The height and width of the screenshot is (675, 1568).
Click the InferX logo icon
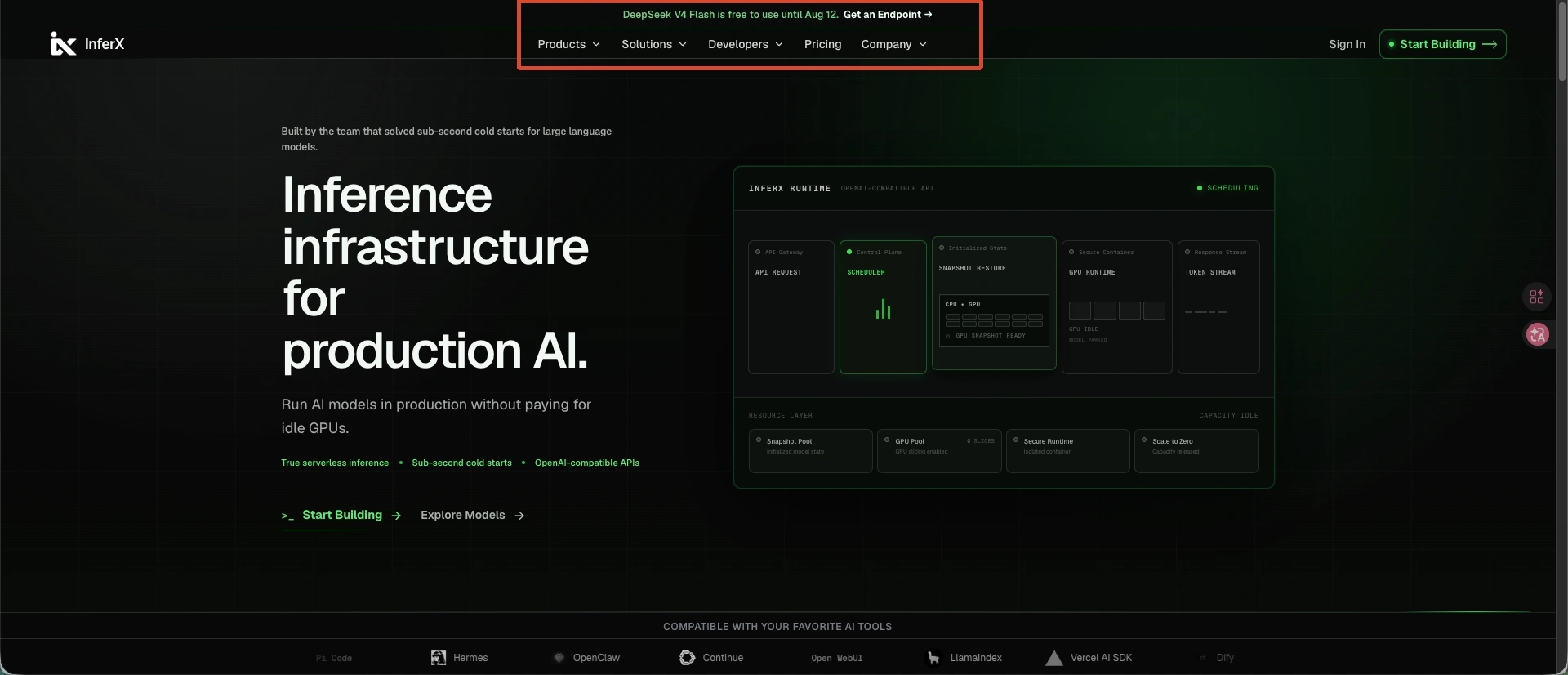pos(63,44)
